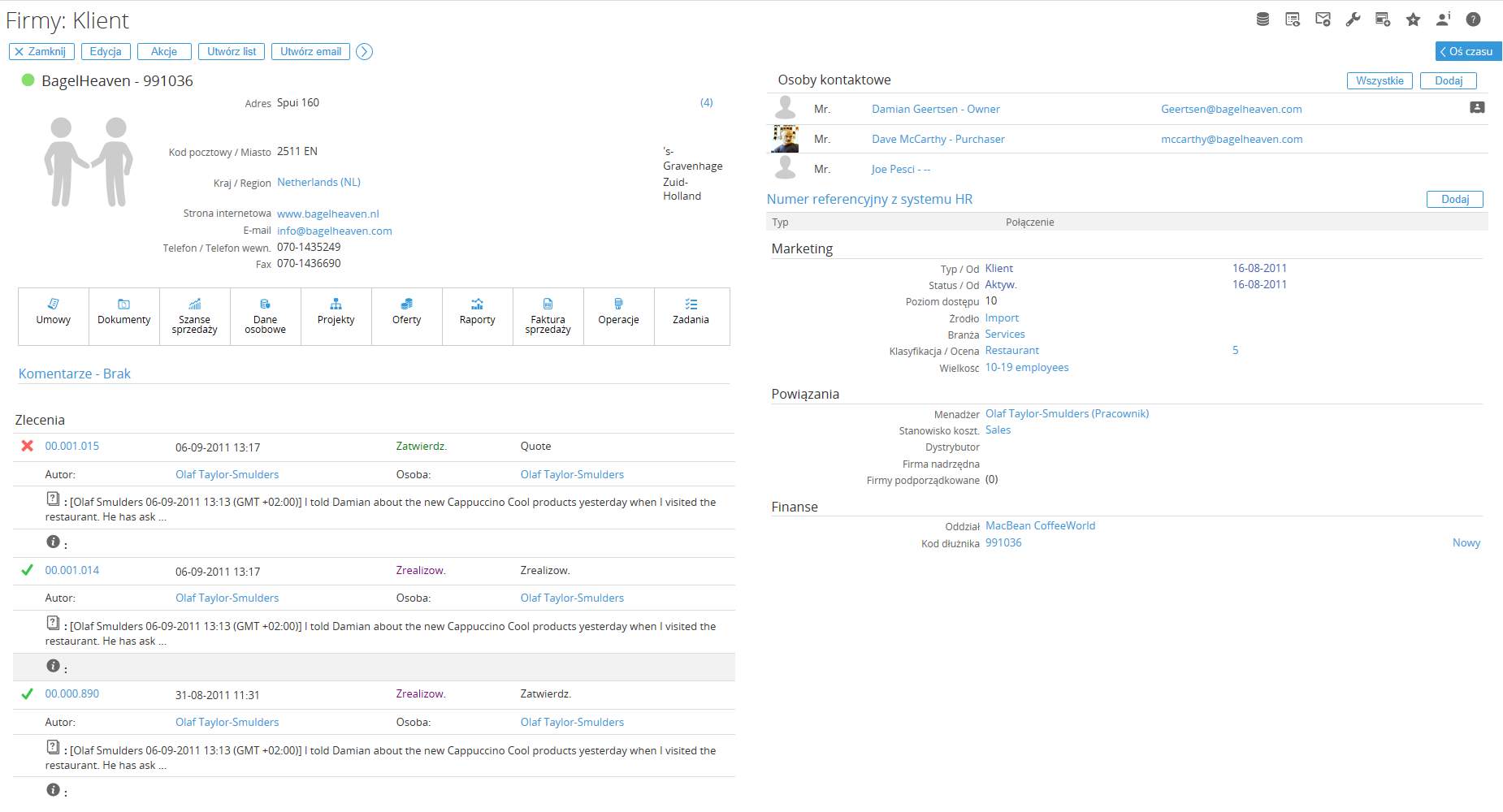The image size is (1503, 812).
Task: Click Dave McCarthy's profile photo thumbnail
Action: tap(785, 139)
